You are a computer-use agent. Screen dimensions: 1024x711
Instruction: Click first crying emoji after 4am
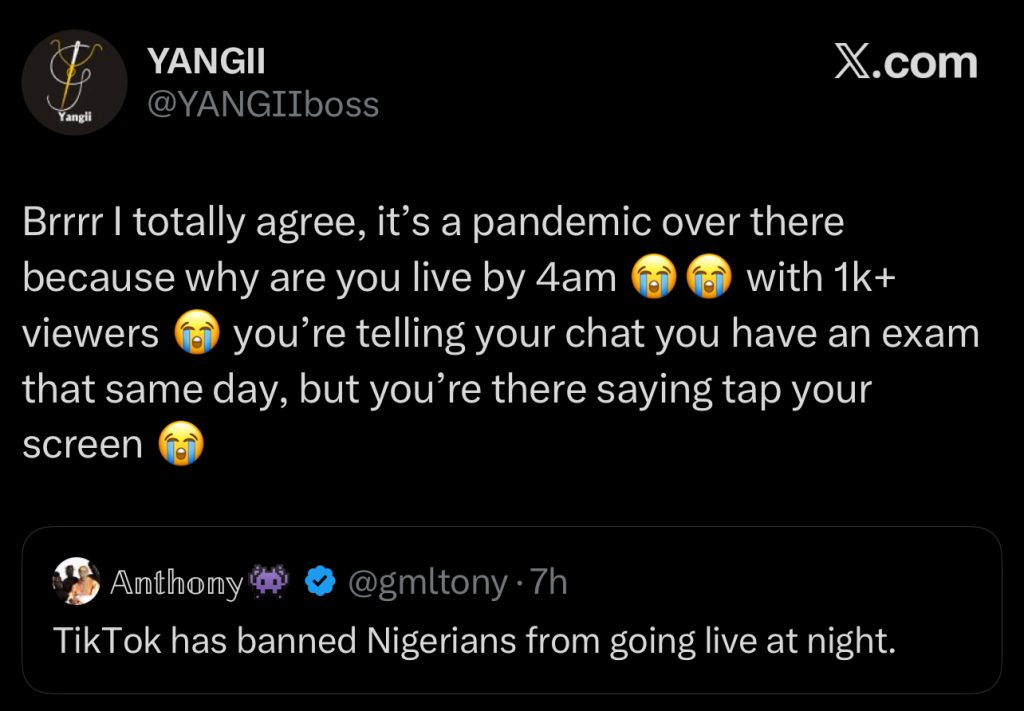click(x=653, y=277)
